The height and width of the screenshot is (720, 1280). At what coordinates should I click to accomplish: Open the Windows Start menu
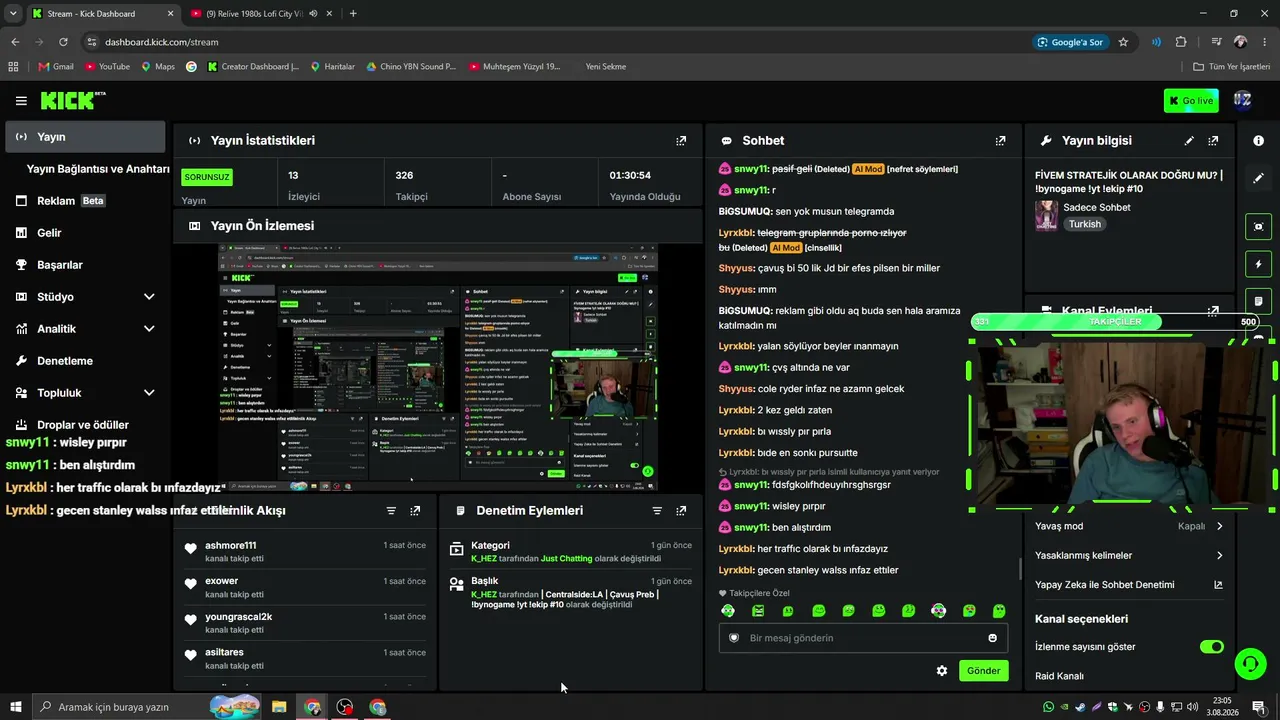(15, 707)
